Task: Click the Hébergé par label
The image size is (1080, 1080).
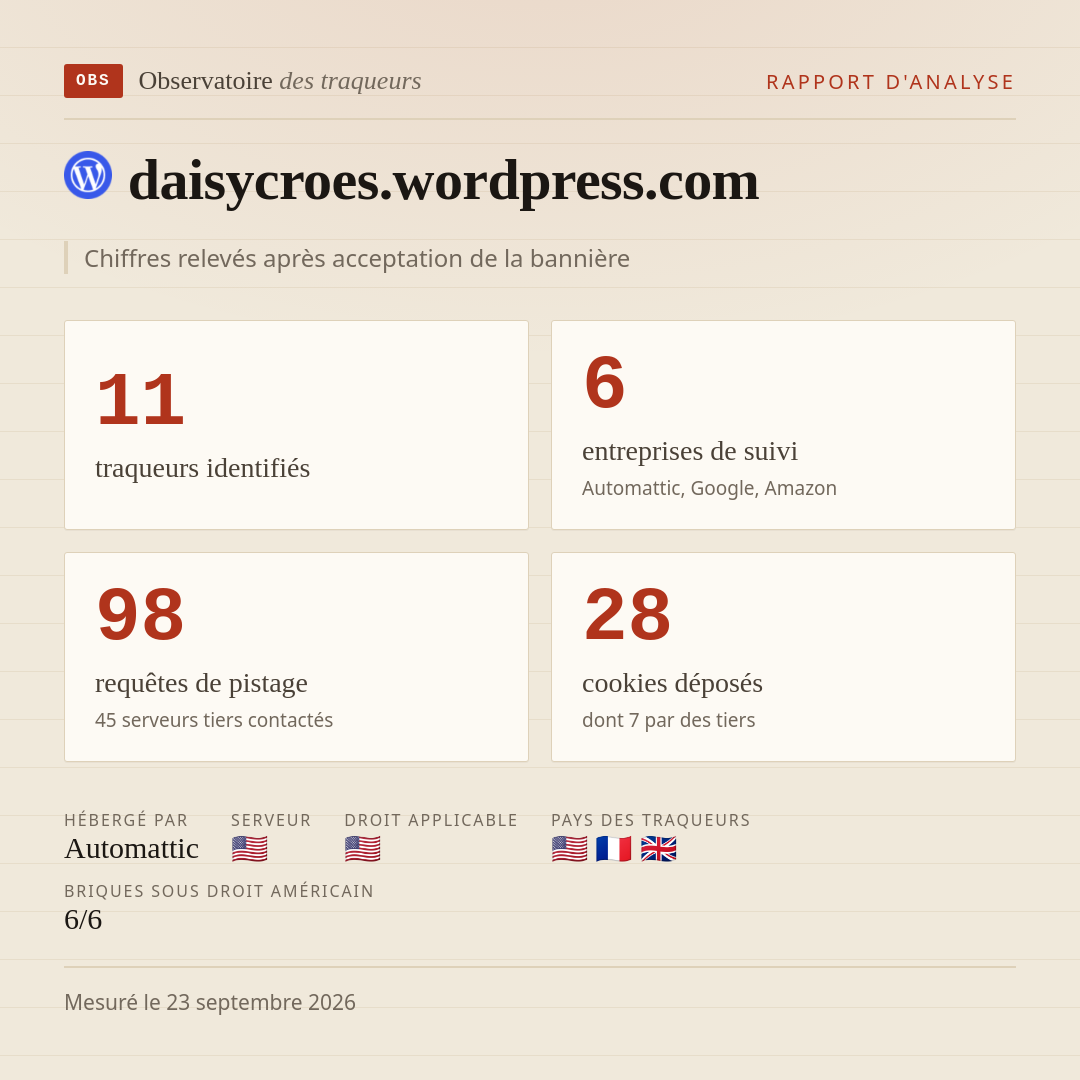Action: (x=126, y=820)
